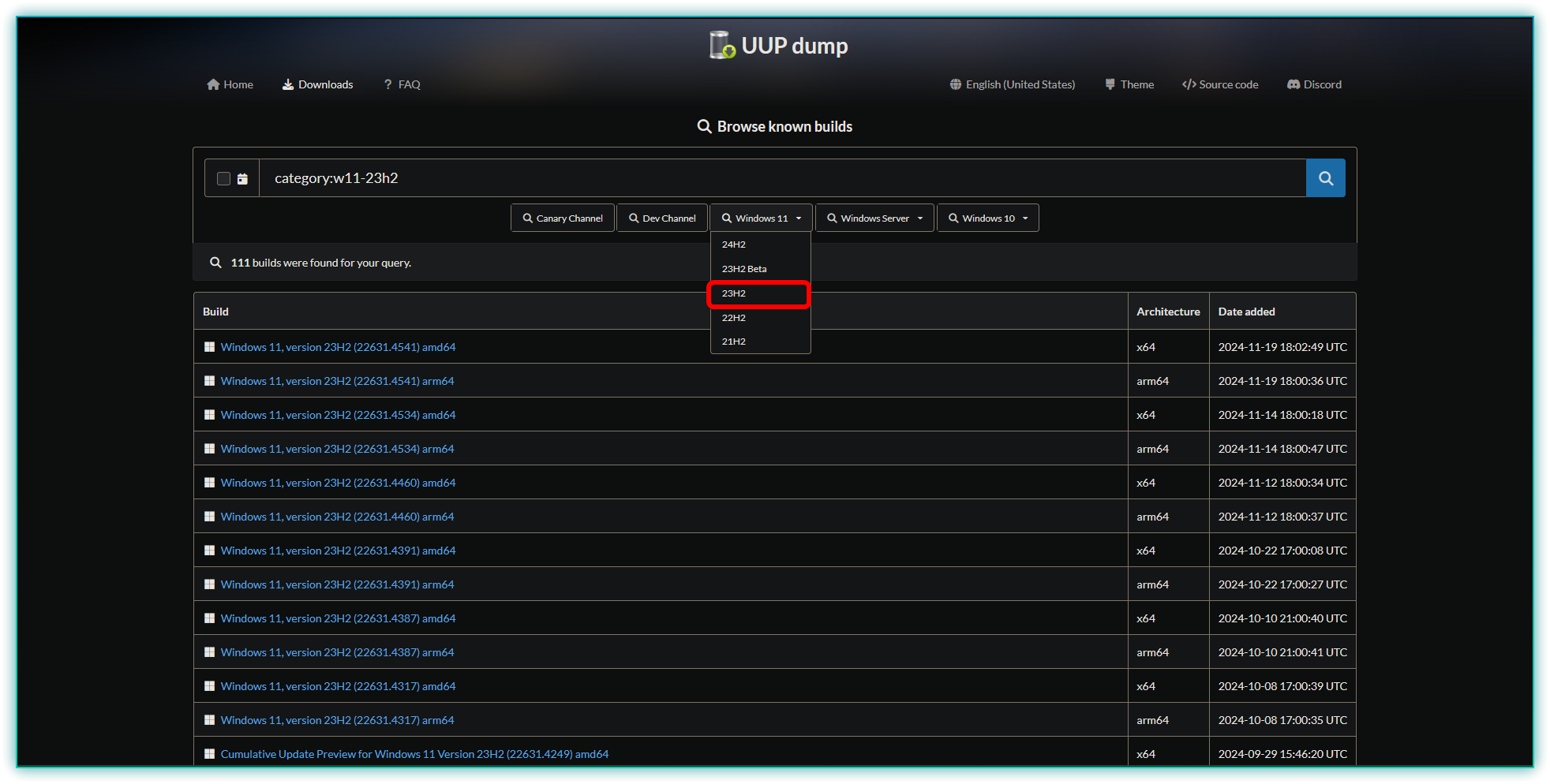Click the Canary Channel filter button
This screenshot has width=1550, height=784.
pyautogui.click(x=563, y=218)
